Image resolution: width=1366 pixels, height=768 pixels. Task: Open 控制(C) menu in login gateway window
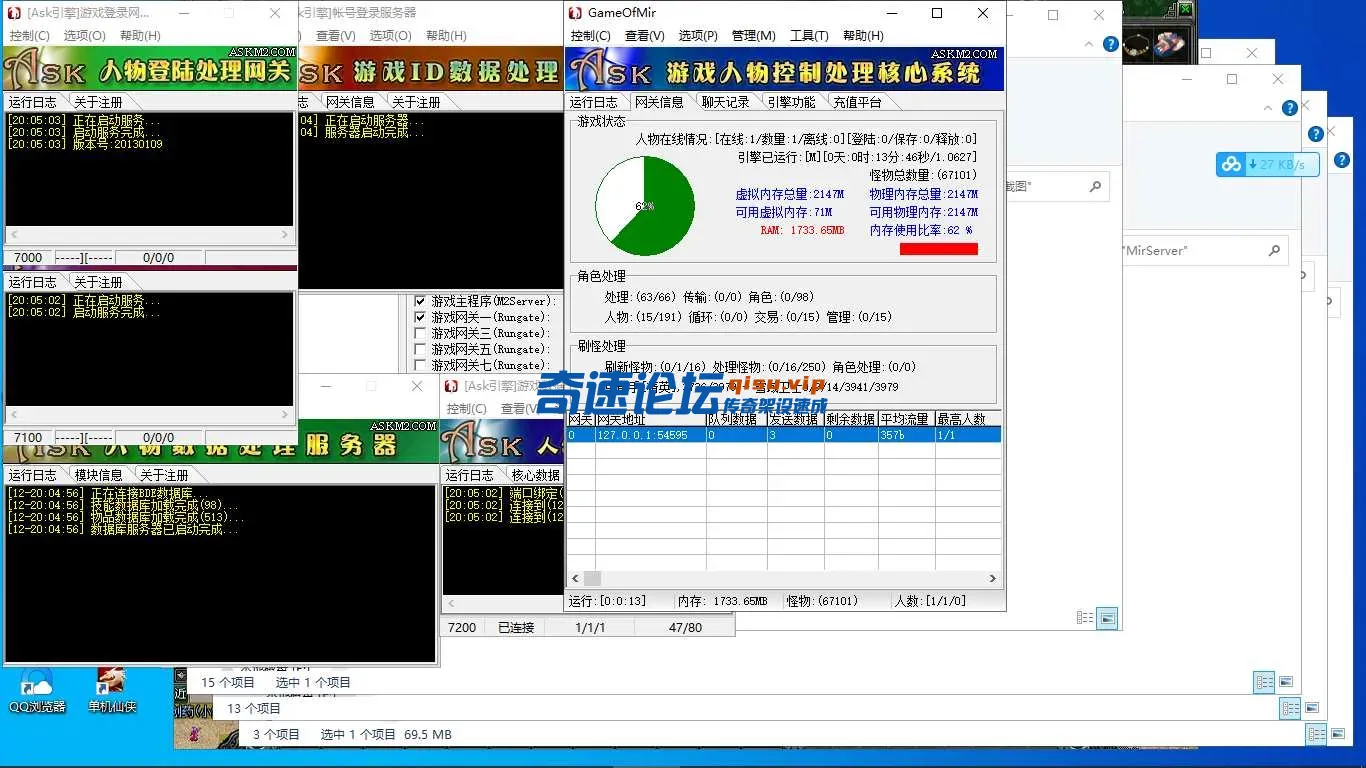coord(29,35)
